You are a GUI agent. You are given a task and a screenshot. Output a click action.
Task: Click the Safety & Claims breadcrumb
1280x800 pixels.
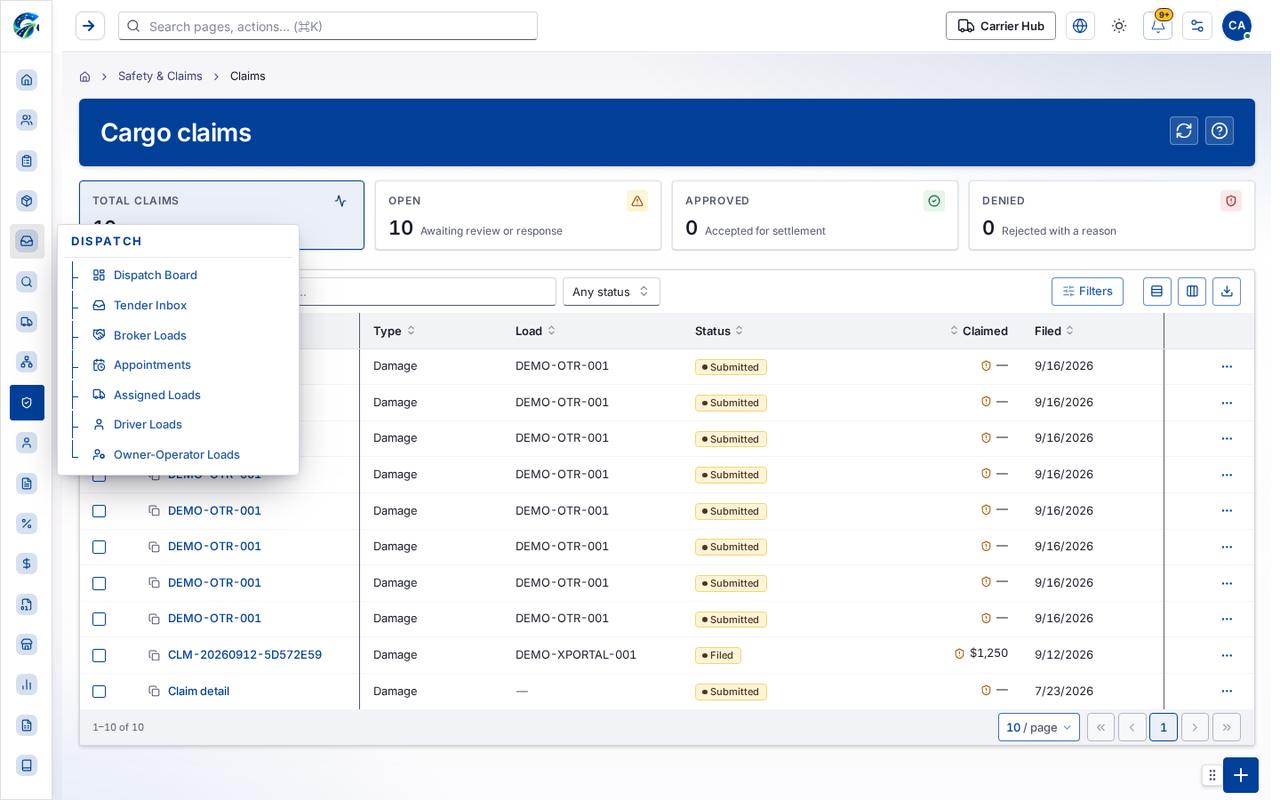pos(160,76)
